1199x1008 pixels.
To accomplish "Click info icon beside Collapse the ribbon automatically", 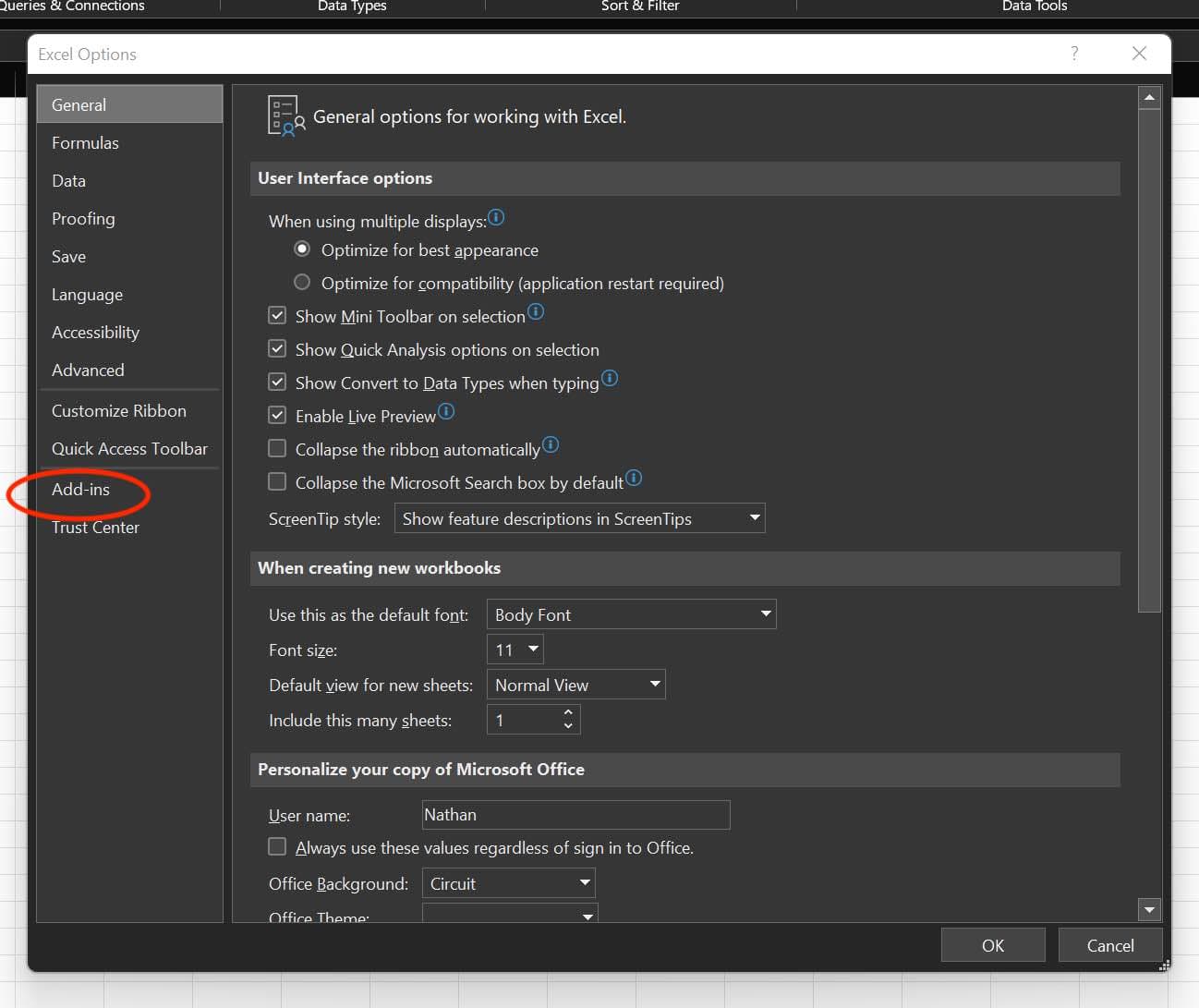I will coord(551,445).
